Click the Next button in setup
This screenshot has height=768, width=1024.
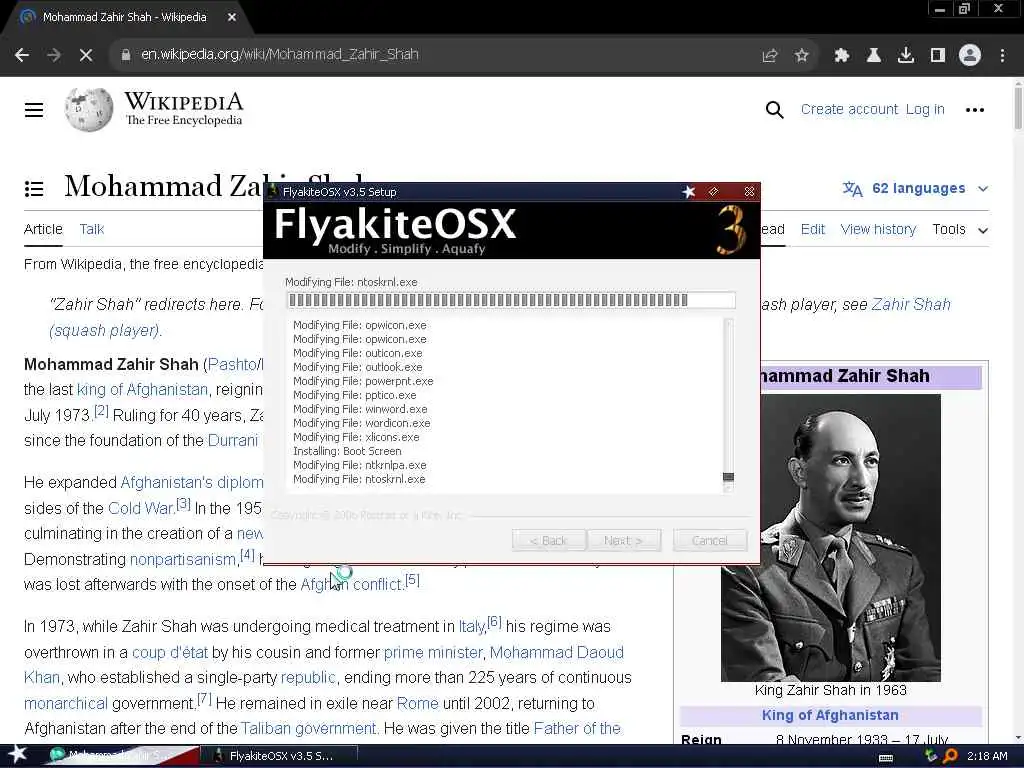(624, 541)
